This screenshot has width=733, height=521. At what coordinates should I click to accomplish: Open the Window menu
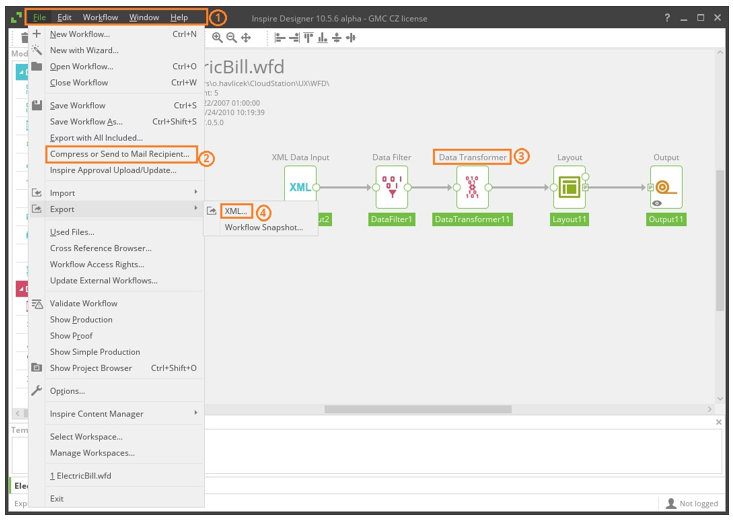coord(144,17)
